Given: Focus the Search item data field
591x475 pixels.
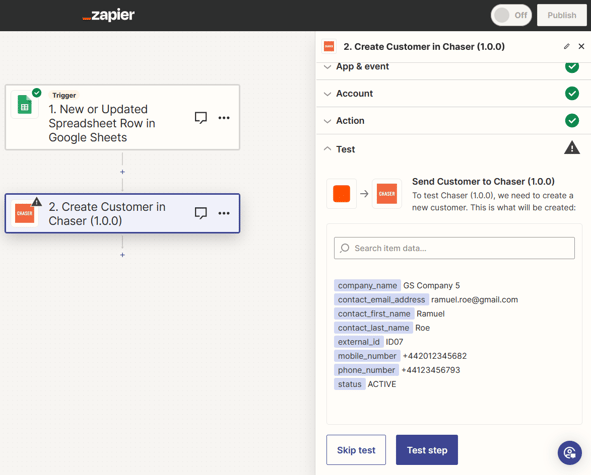Looking at the screenshot, I should coord(454,248).
